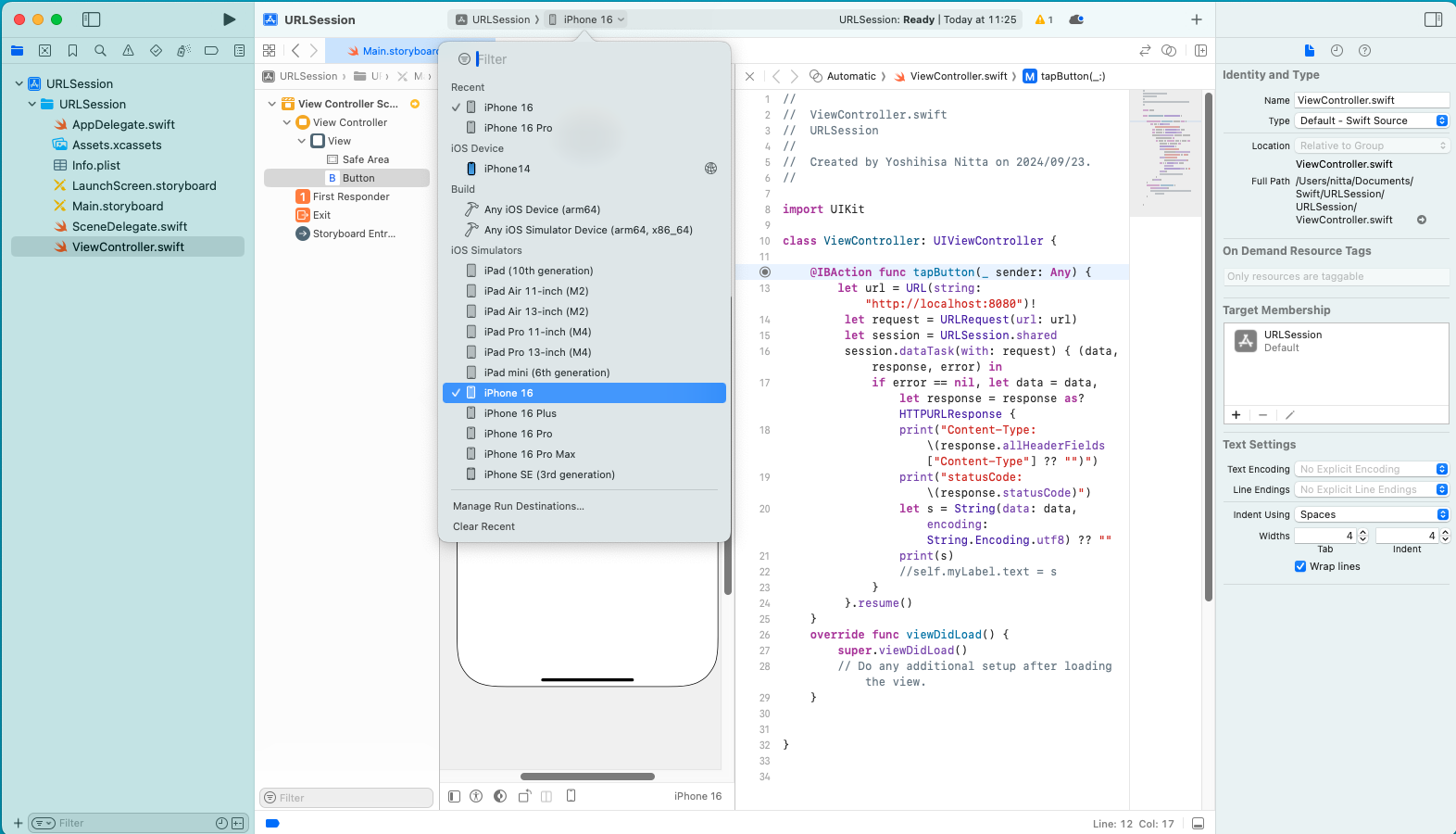
Task: Open the Find navigator magnifier icon
Action: pyautogui.click(x=100, y=51)
